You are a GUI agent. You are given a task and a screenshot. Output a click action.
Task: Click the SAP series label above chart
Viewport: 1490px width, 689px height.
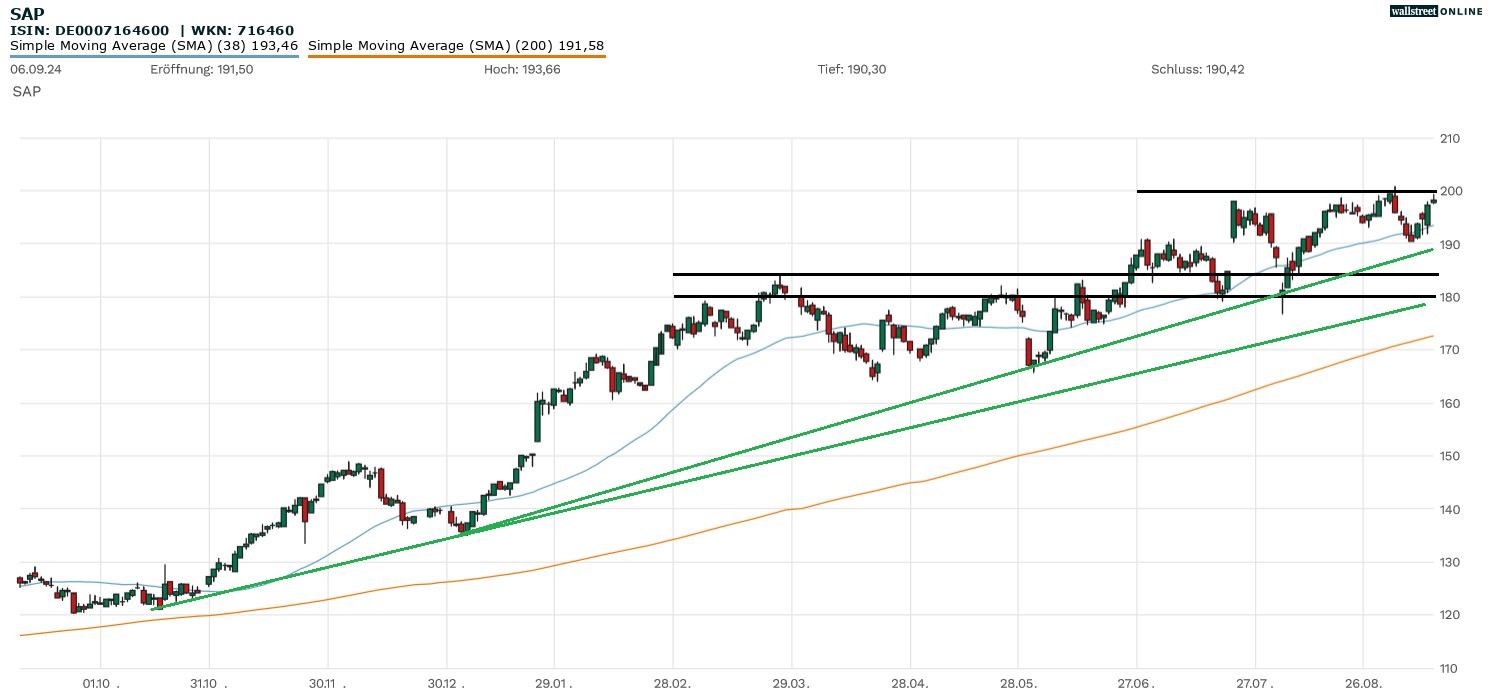tap(27, 91)
